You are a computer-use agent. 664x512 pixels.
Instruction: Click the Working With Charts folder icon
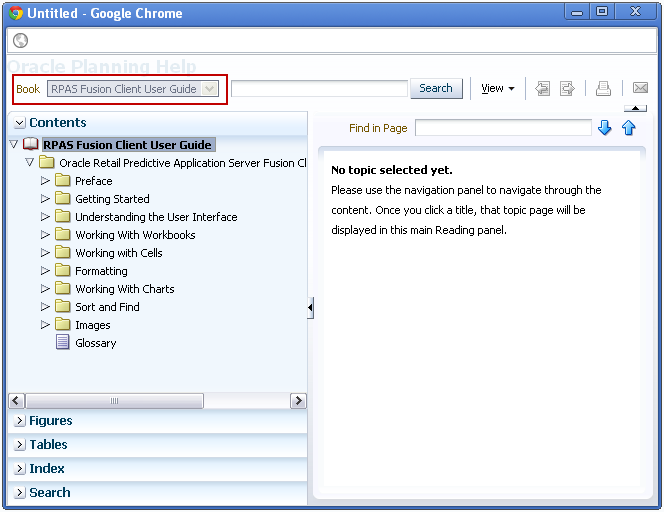point(63,288)
